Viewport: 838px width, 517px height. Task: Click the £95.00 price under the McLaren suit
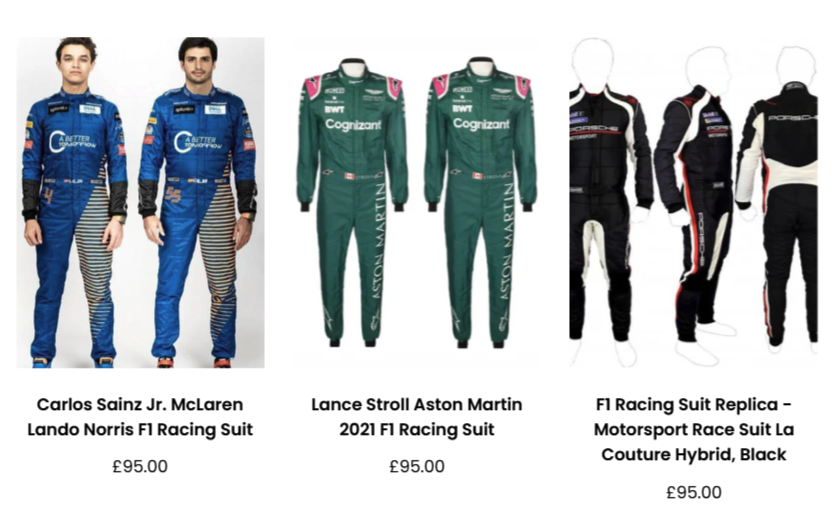tap(140, 466)
